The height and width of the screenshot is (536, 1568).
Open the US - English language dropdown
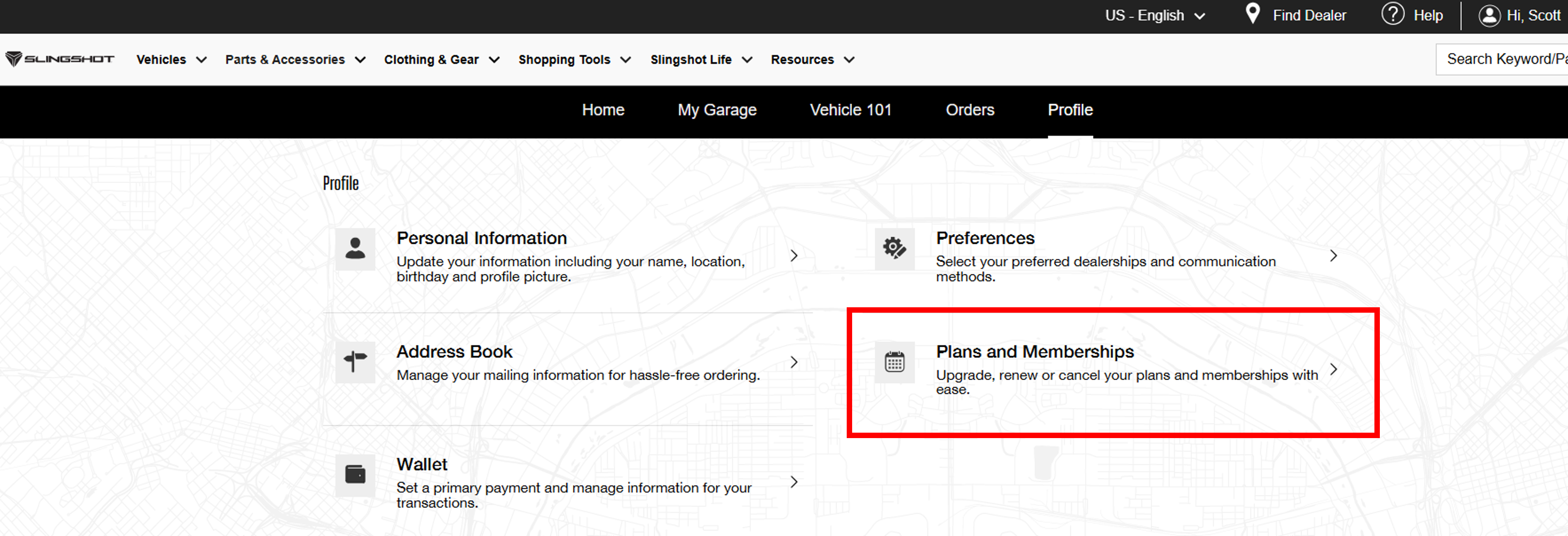1155,15
